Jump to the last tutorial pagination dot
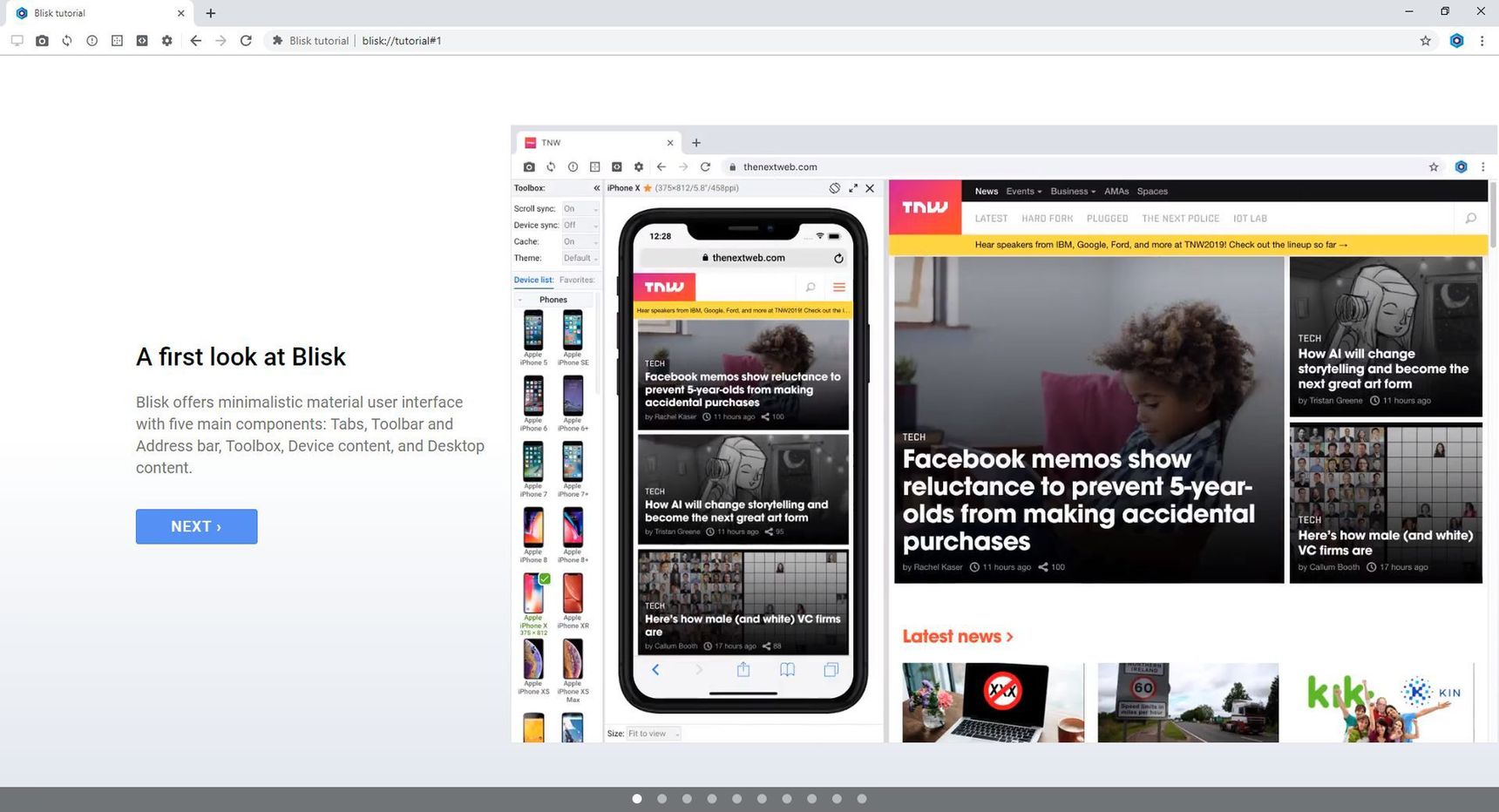 pos(862,799)
